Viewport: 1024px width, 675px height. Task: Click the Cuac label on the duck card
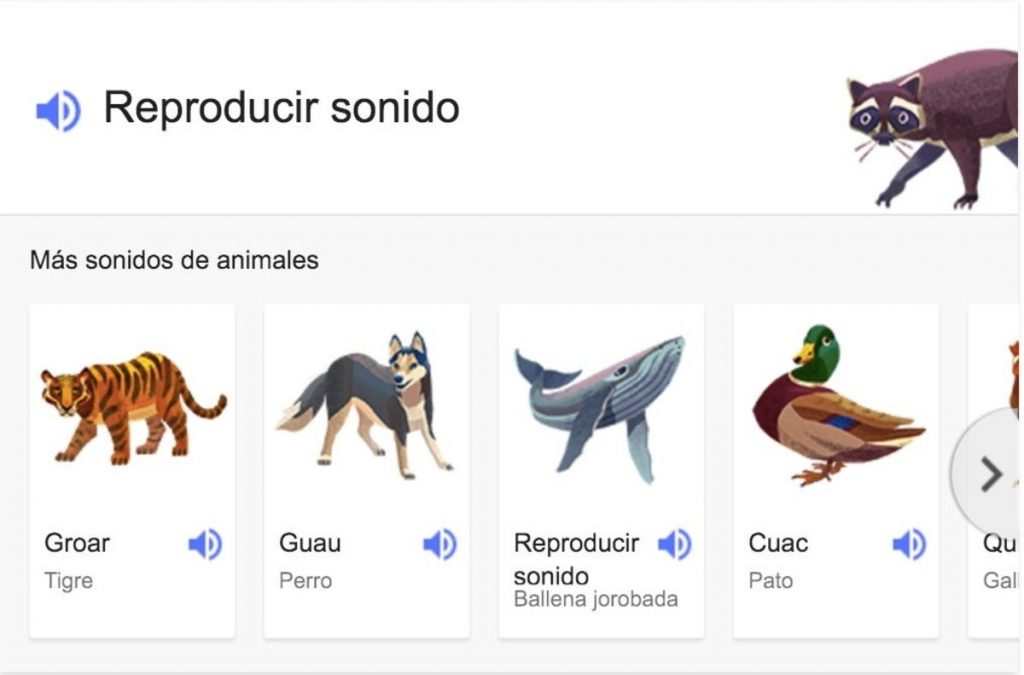coord(776,543)
